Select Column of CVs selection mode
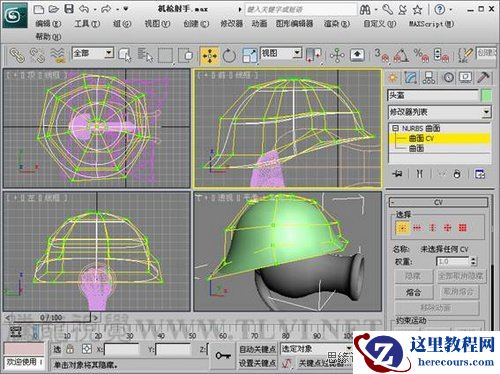This screenshot has width=500, height=374. (432, 228)
